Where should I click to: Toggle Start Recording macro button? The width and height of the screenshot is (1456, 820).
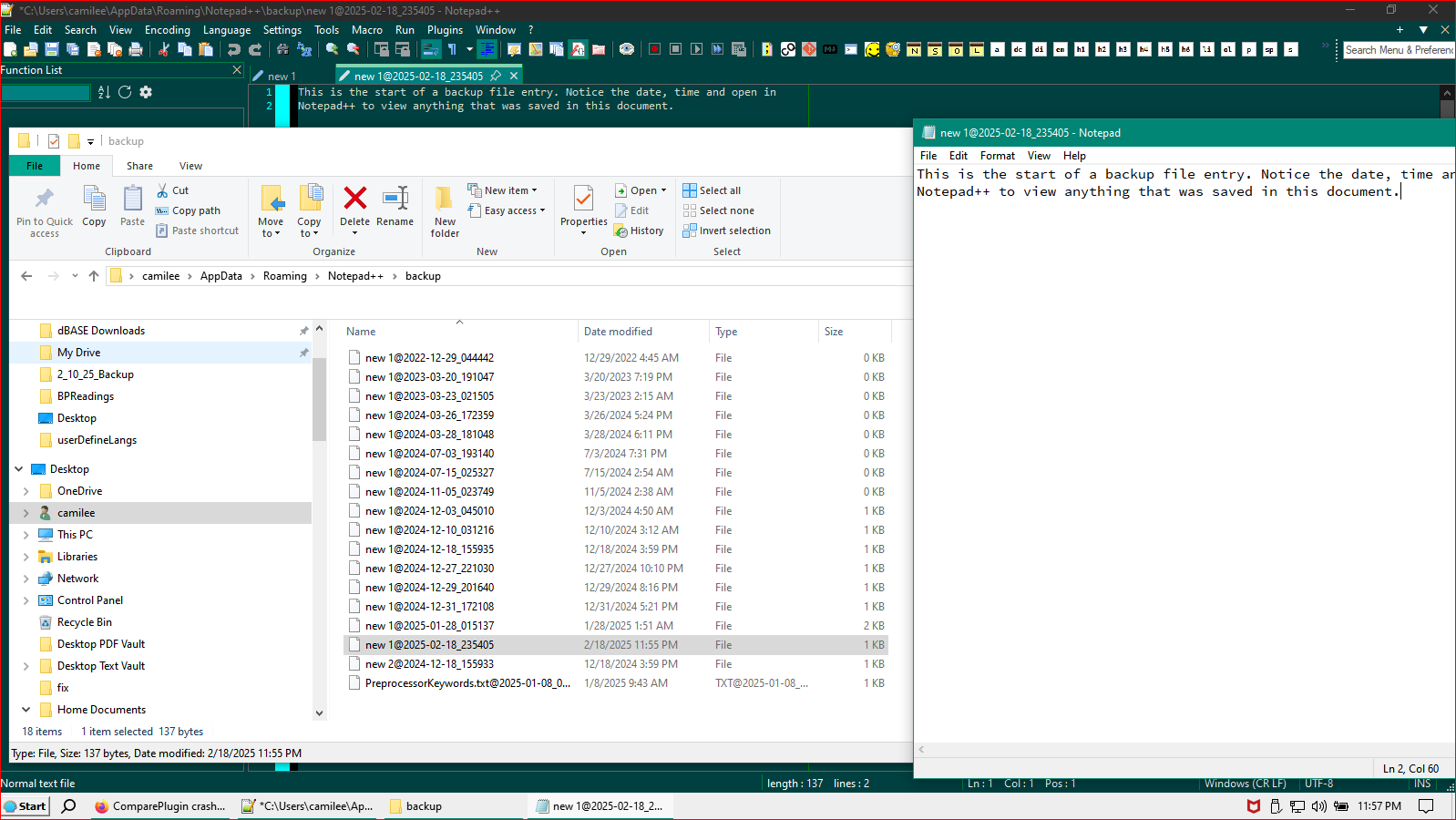pyautogui.click(x=654, y=49)
